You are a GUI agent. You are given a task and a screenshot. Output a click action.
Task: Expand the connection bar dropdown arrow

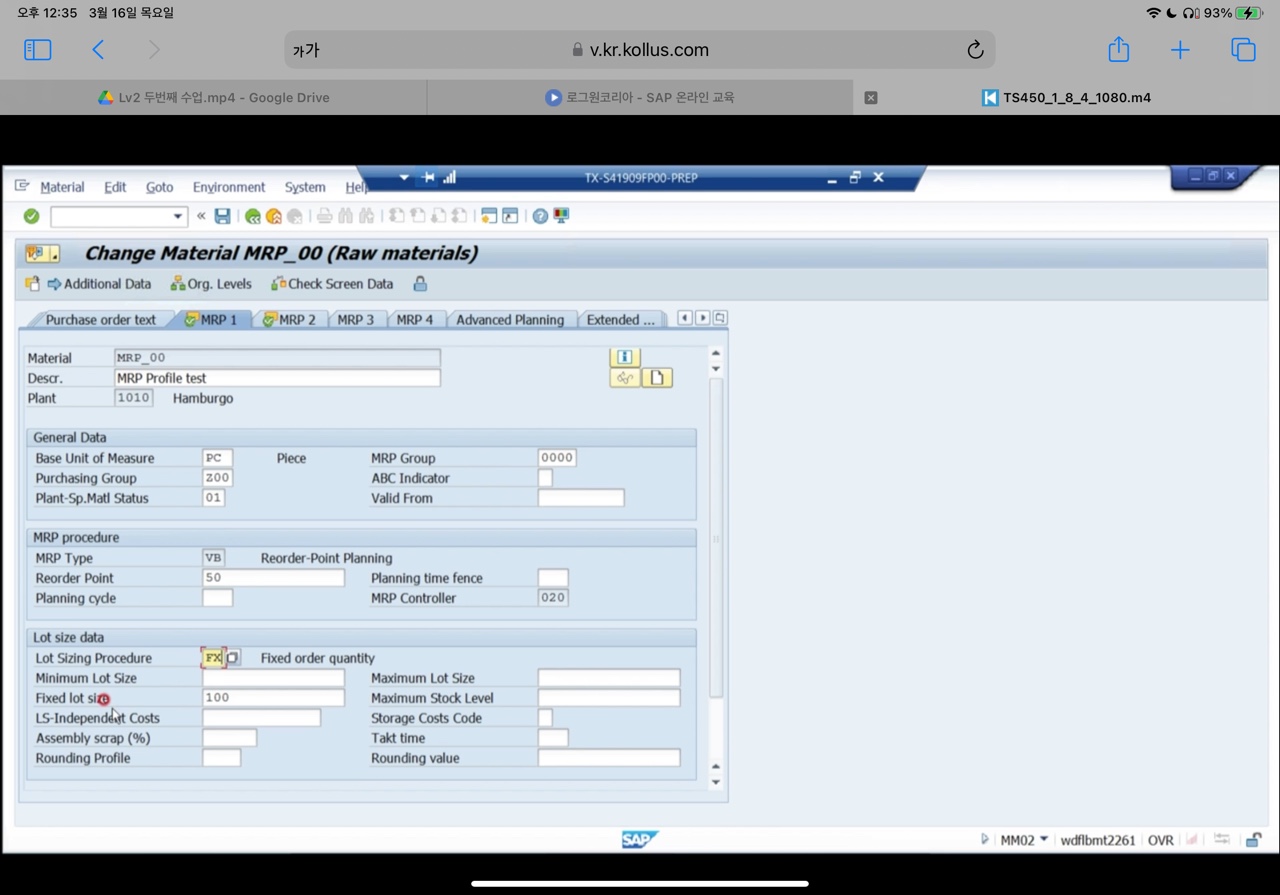[x=404, y=177]
